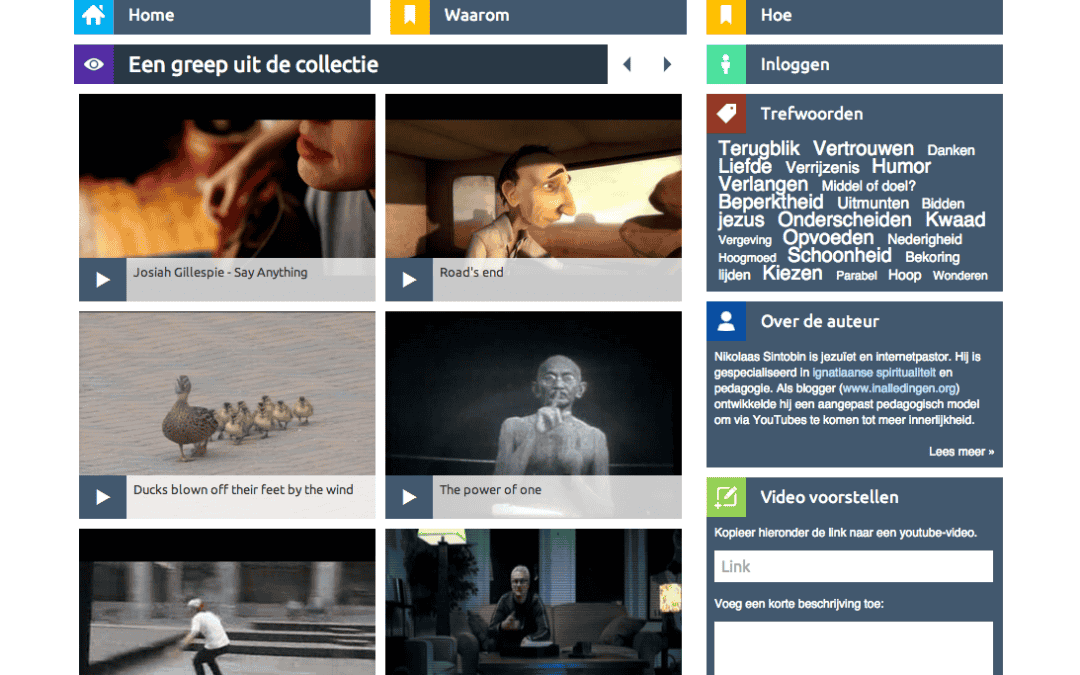Select the Danken keyword

(x=951, y=150)
